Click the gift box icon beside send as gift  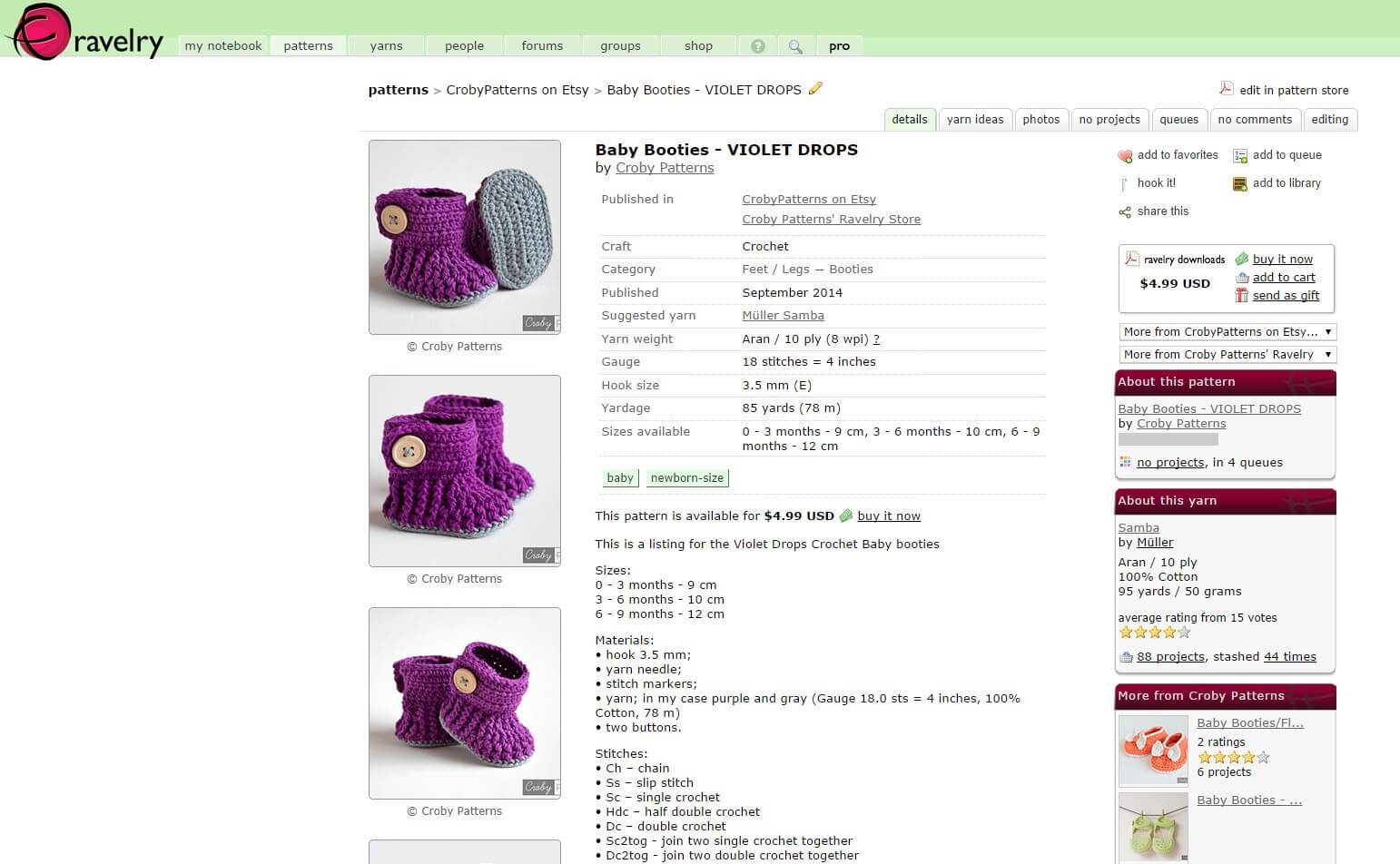coord(1242,296)
